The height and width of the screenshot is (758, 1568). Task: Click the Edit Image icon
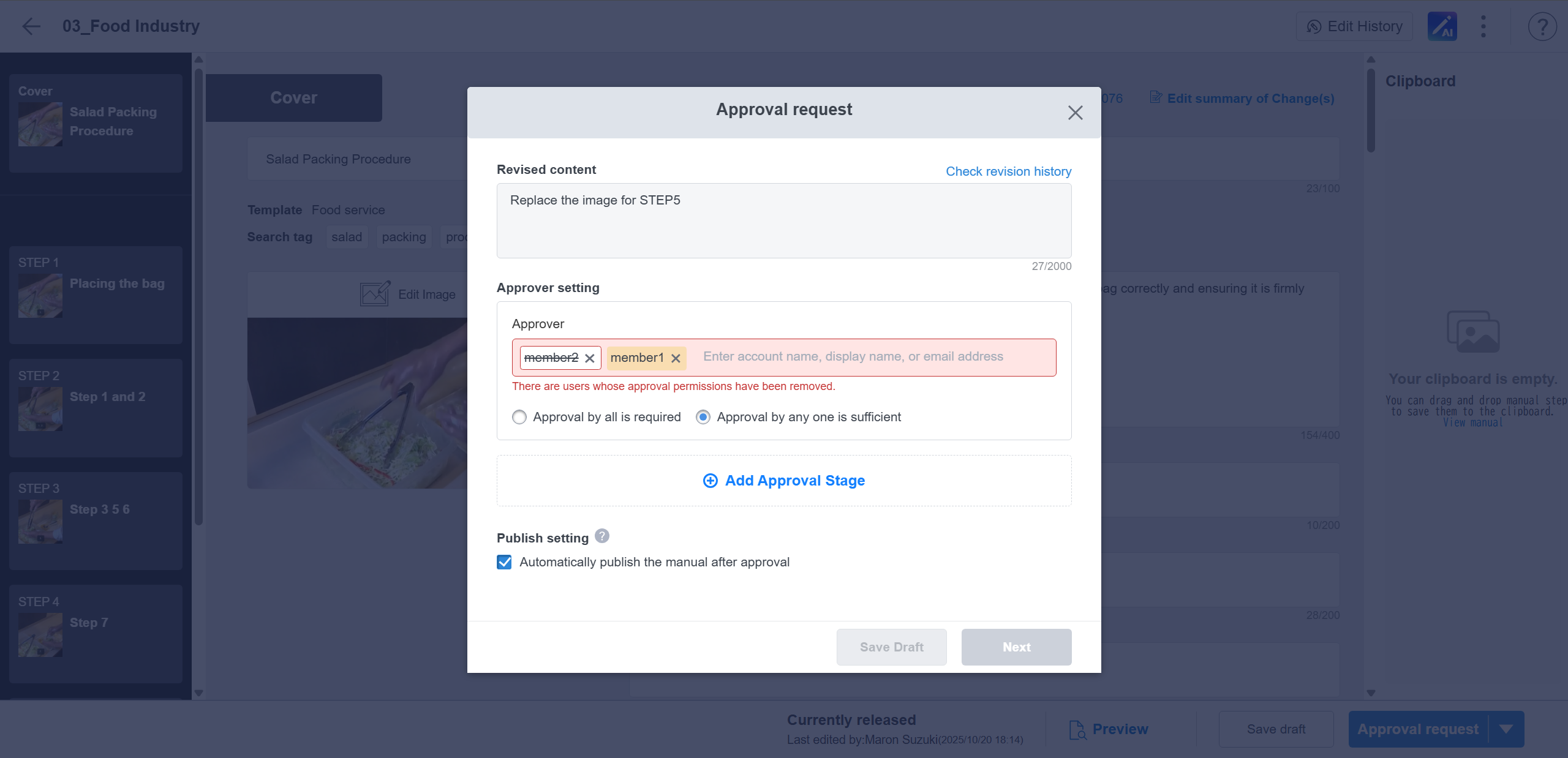[375, 294]
